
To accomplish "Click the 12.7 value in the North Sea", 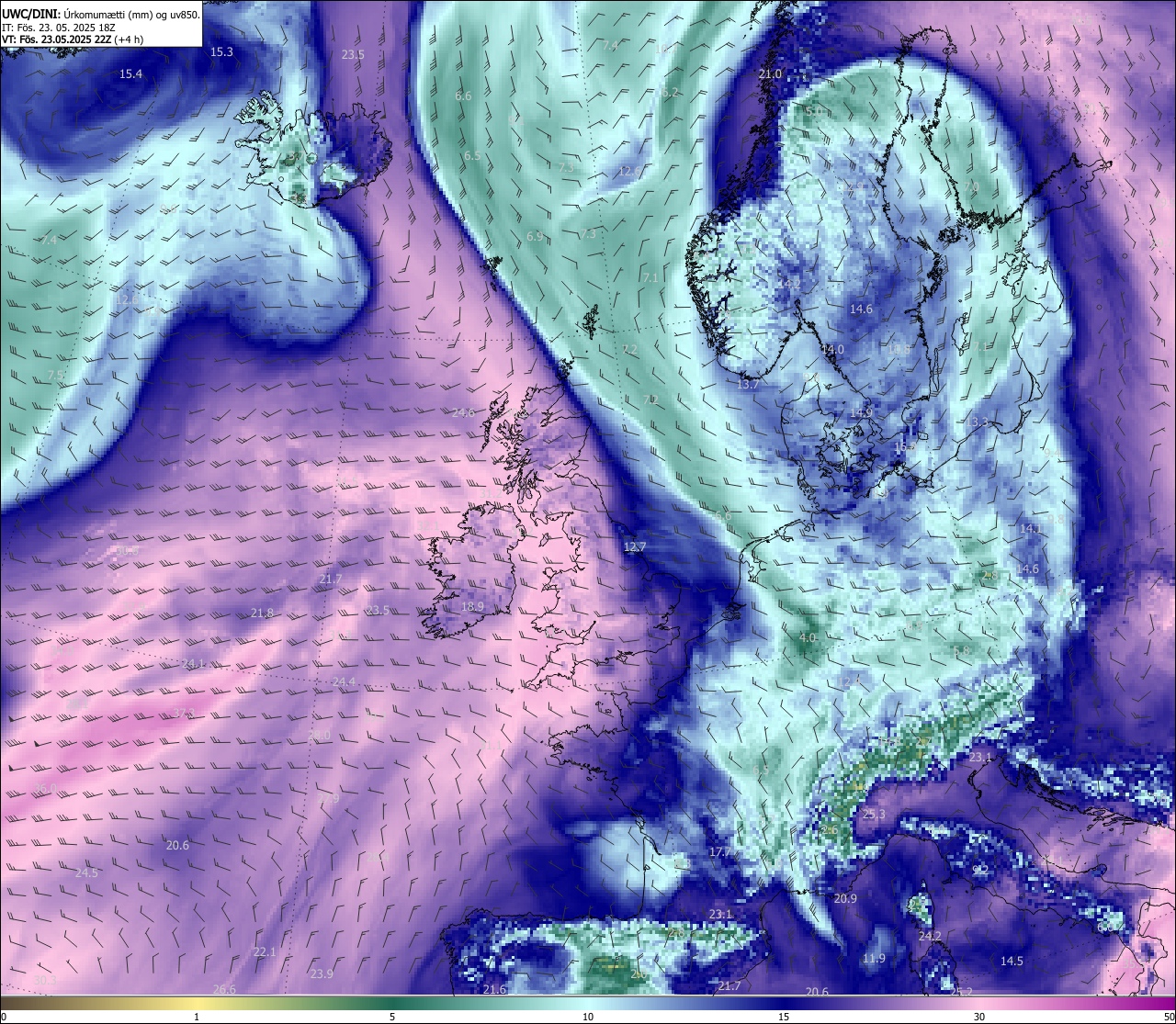I will (635, 547).
